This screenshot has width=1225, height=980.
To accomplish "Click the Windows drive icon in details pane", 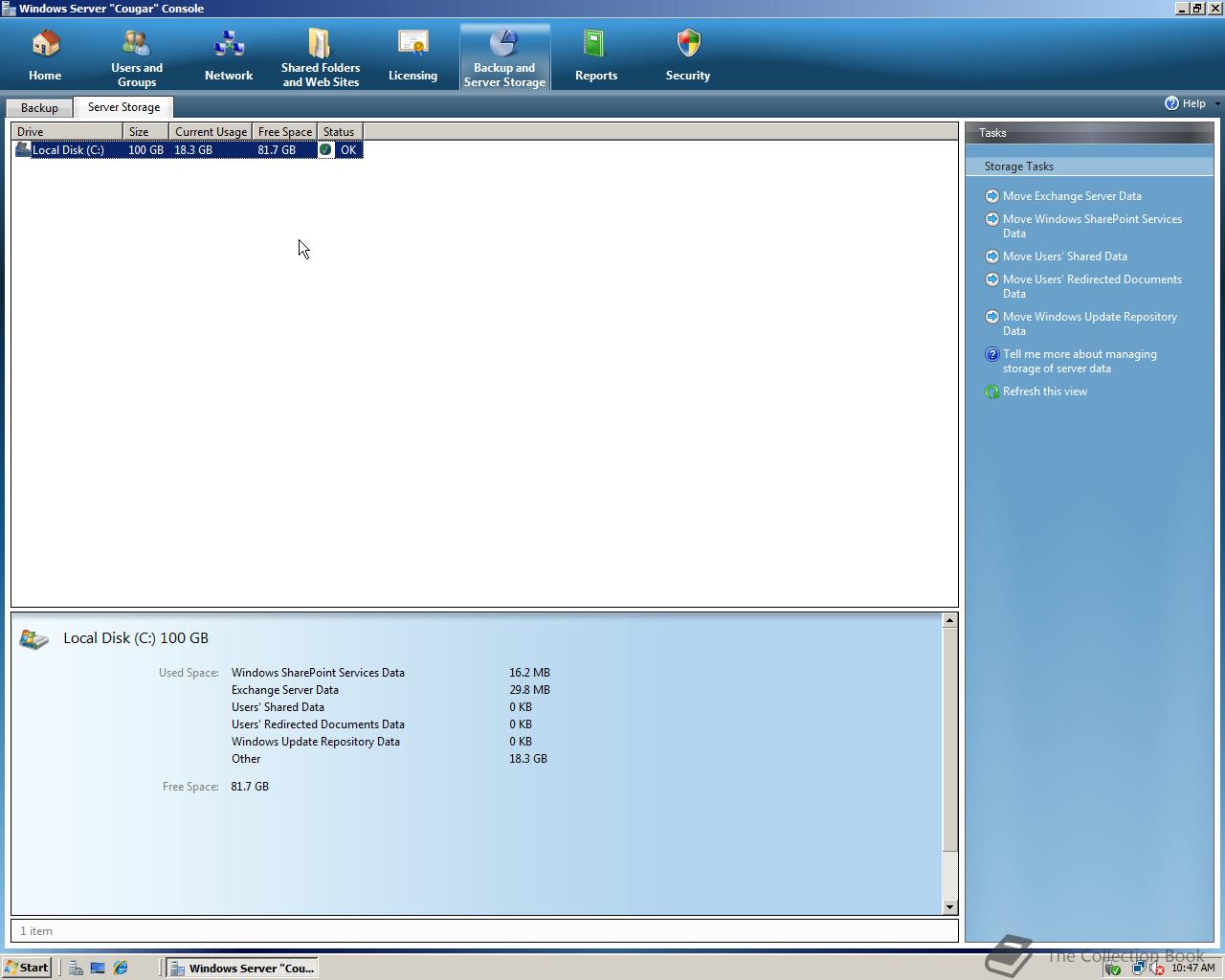I will pyautogui.click(x=33, y=639).
